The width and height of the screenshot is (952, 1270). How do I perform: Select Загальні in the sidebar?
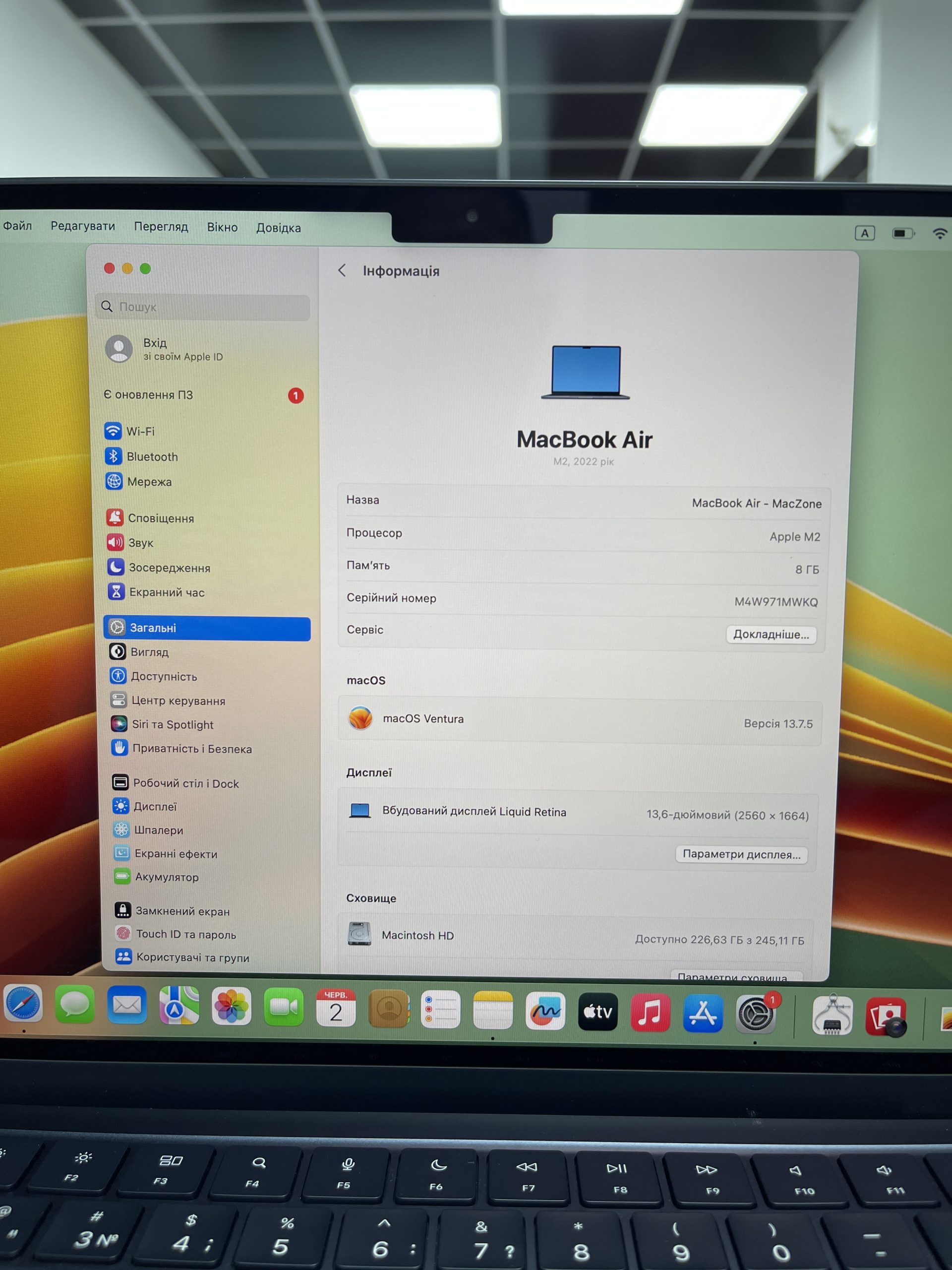[207, 628]
